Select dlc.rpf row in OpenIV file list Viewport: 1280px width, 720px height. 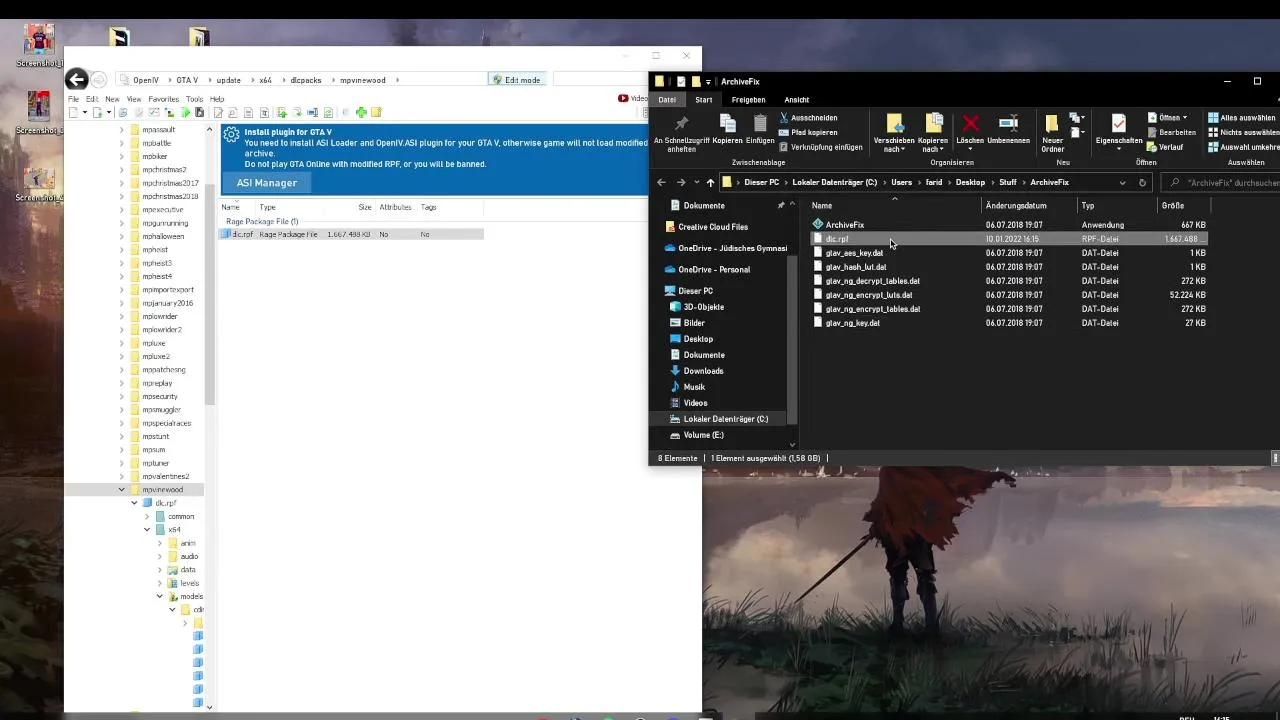coord(352,234)
